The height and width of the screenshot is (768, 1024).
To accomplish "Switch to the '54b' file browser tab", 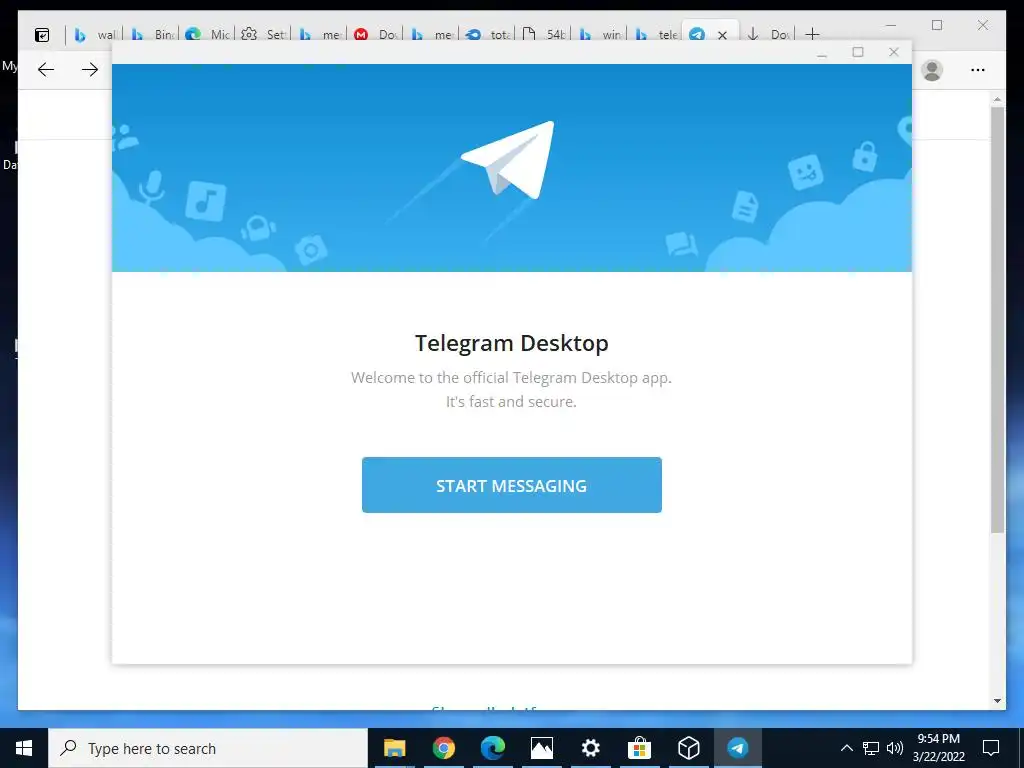I will click(545, 35).
